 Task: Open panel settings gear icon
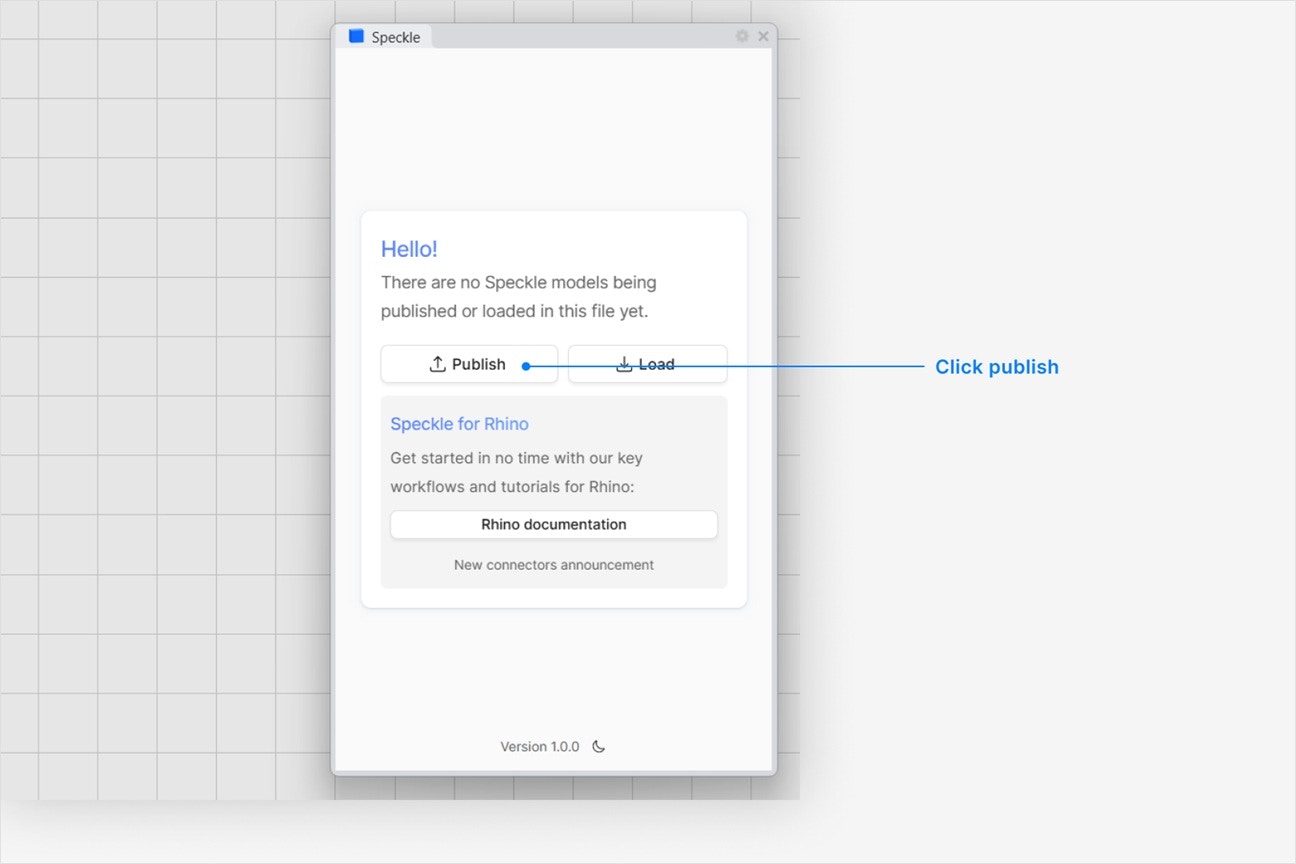click(x=742, y=36)
